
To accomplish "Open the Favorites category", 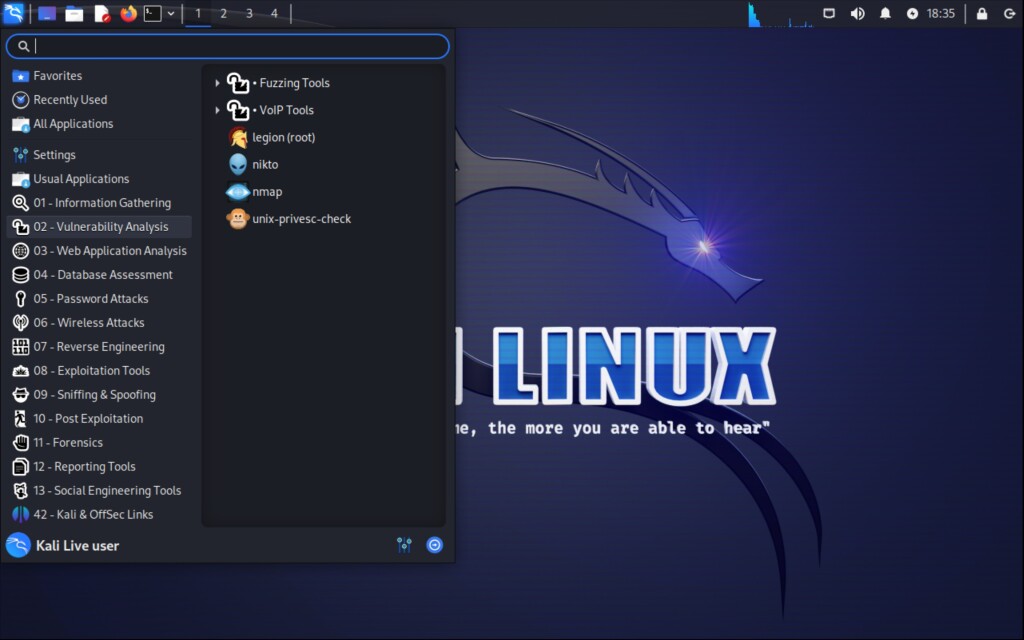I will [99, 76].
